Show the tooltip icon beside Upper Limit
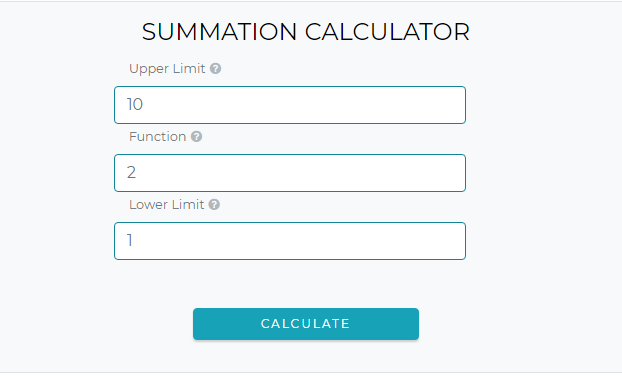The image size is (622, 377). [x=215, y=69]
